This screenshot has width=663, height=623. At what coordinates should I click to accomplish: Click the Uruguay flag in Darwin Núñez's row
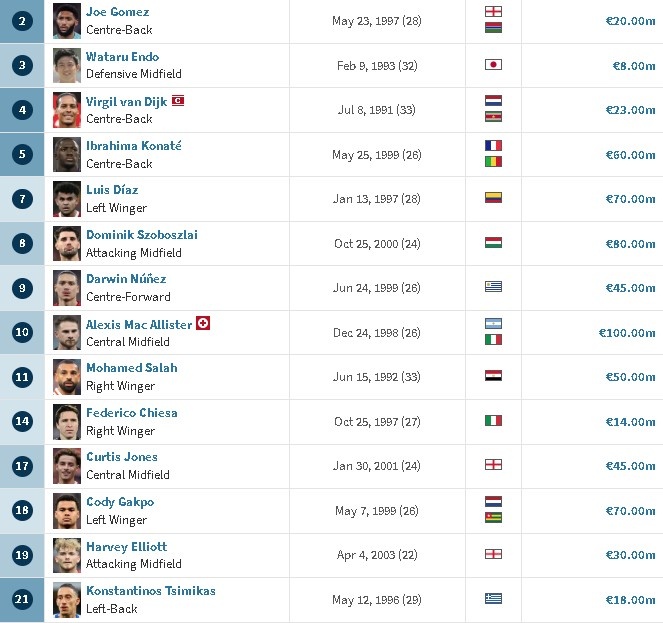[x=492, y=287]
